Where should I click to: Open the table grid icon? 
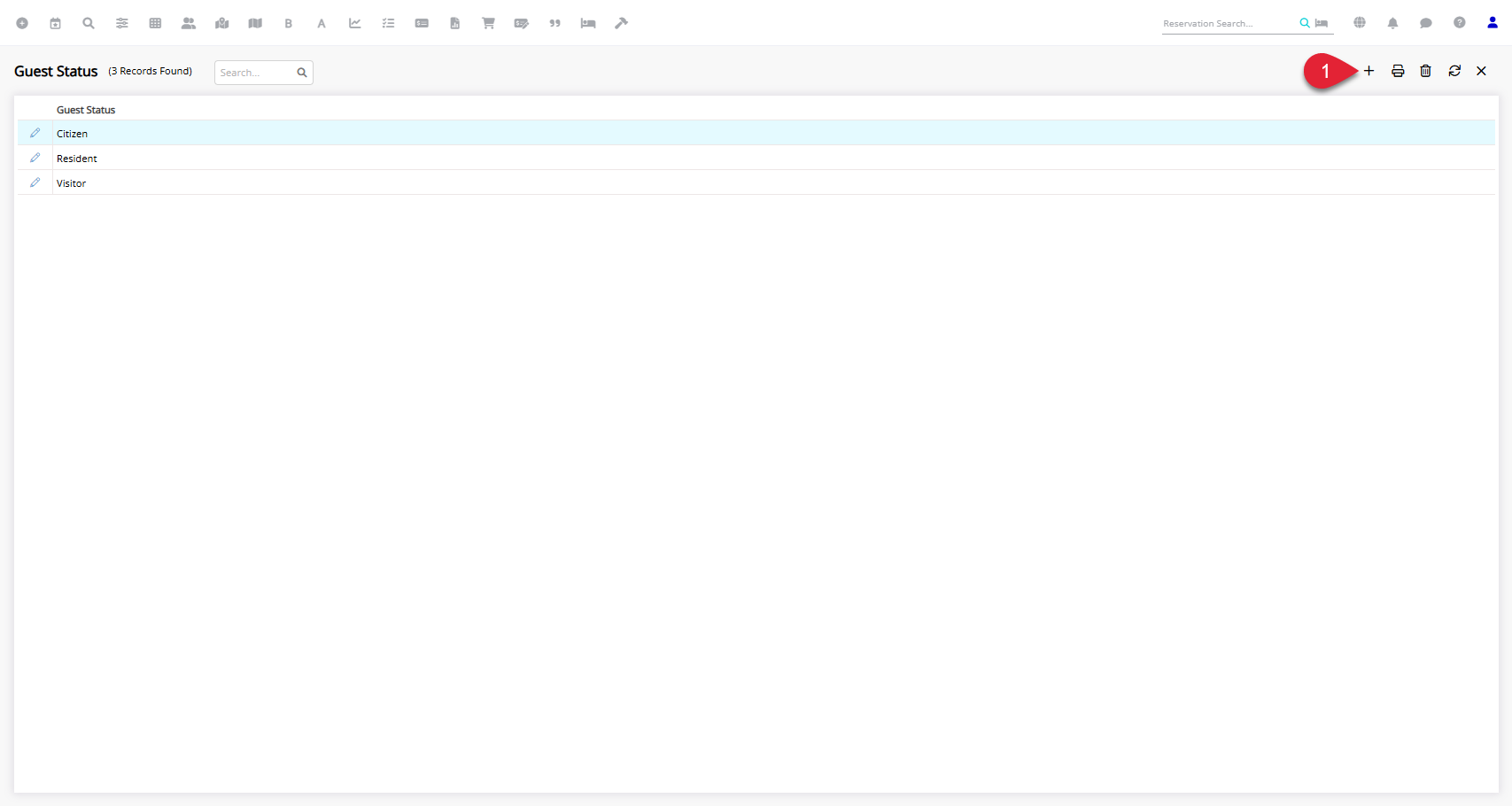(155, 24)
